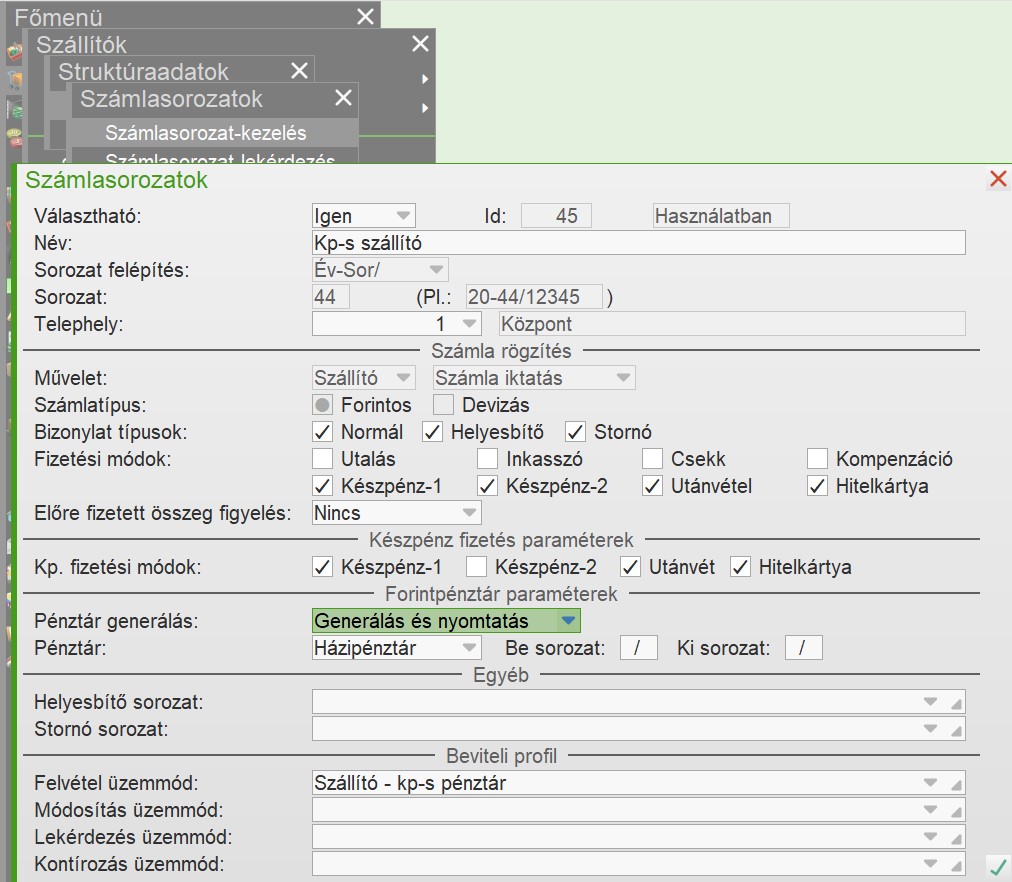The image size is (1012, 882).
Task: Expand the Választható Igen dropdown
Action: (402, 216)
